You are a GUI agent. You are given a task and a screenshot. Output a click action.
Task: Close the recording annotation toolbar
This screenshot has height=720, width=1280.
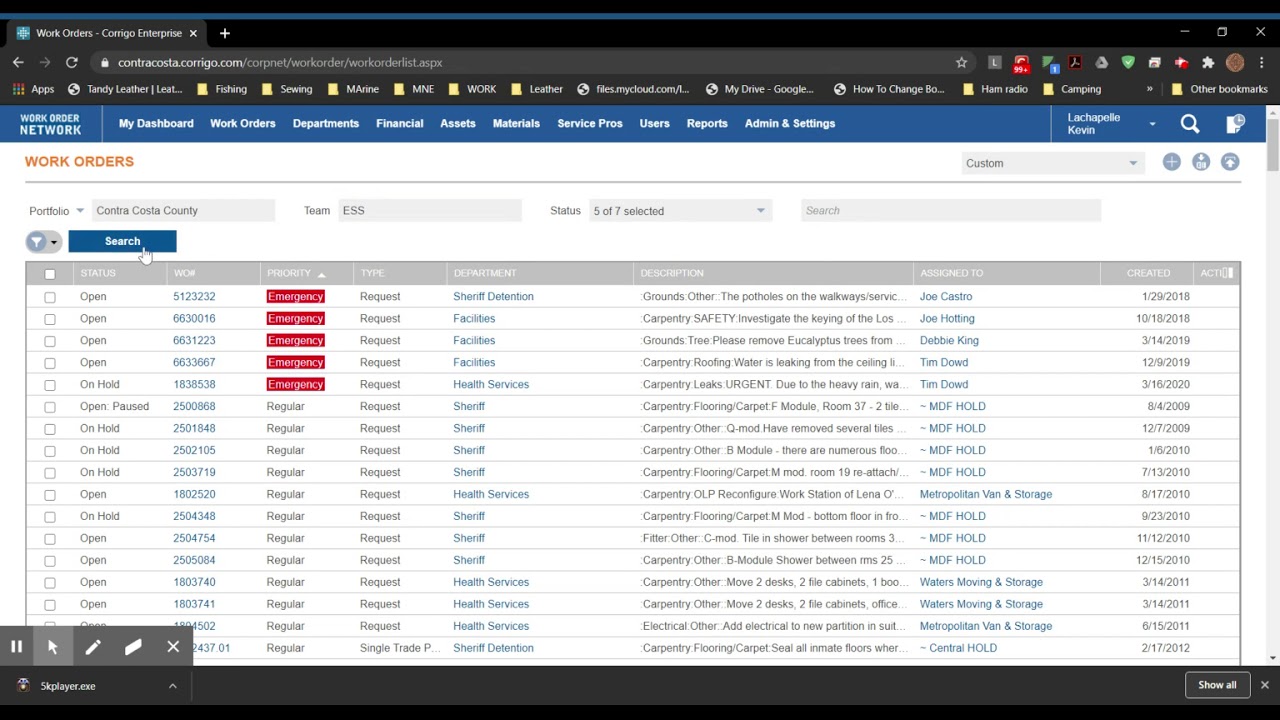[x=173, y=647]
